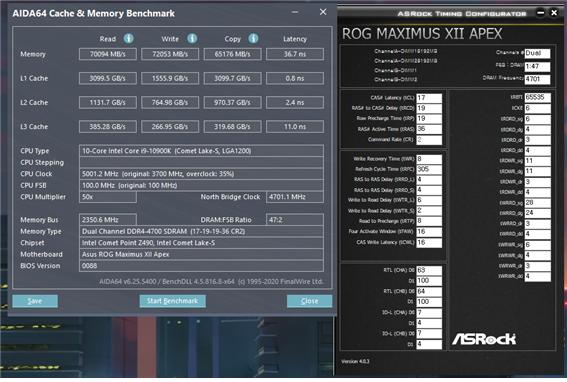
Task: Click the tREFI field showing 65535
Action: coord(538,97)
